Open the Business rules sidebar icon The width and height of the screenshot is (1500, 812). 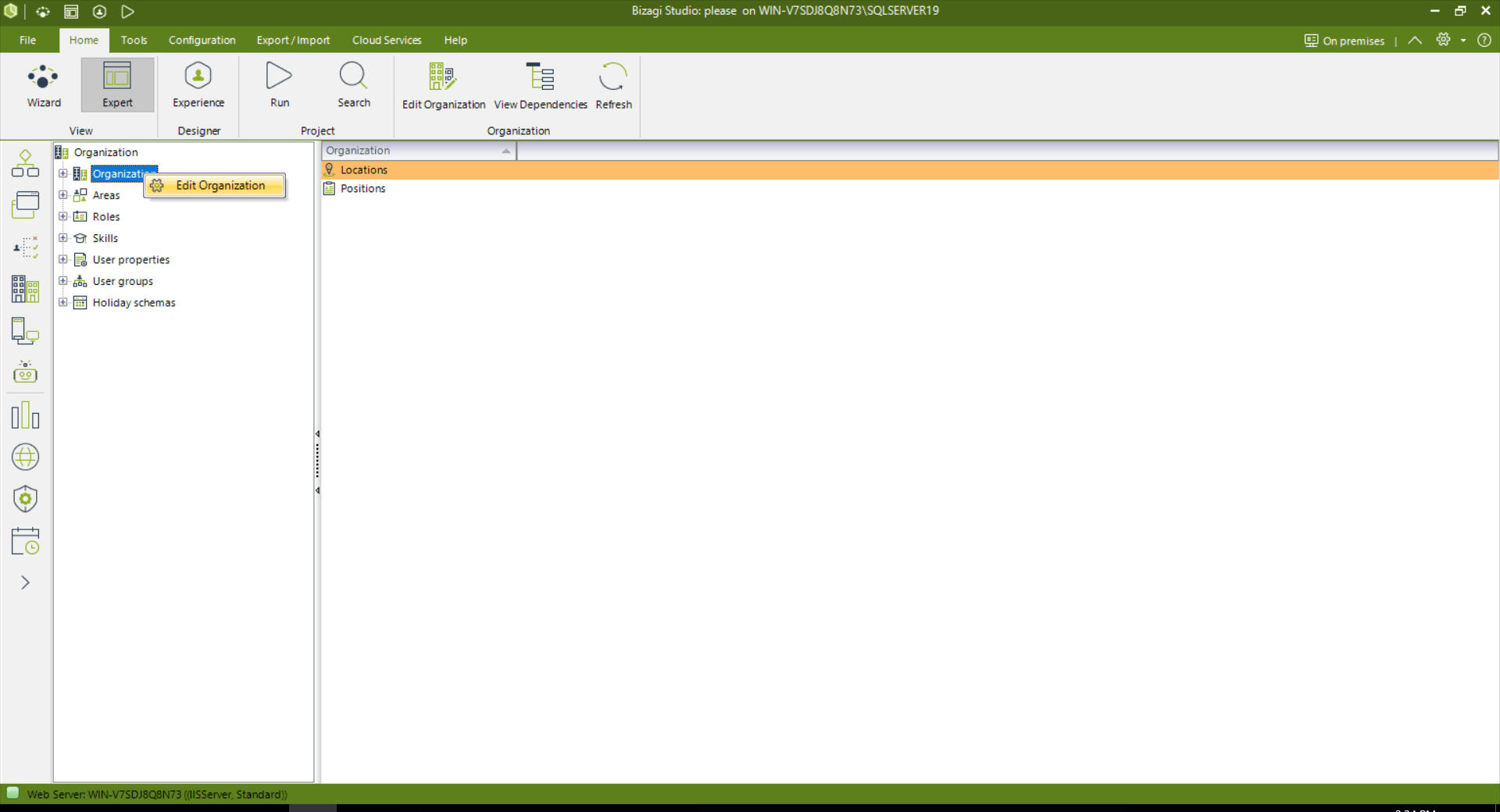coord(25,247)
